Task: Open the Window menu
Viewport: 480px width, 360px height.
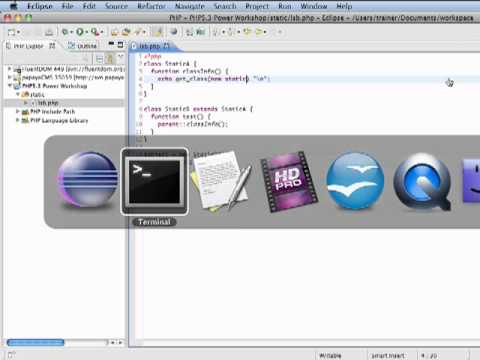Action: (x=314, y=6)
